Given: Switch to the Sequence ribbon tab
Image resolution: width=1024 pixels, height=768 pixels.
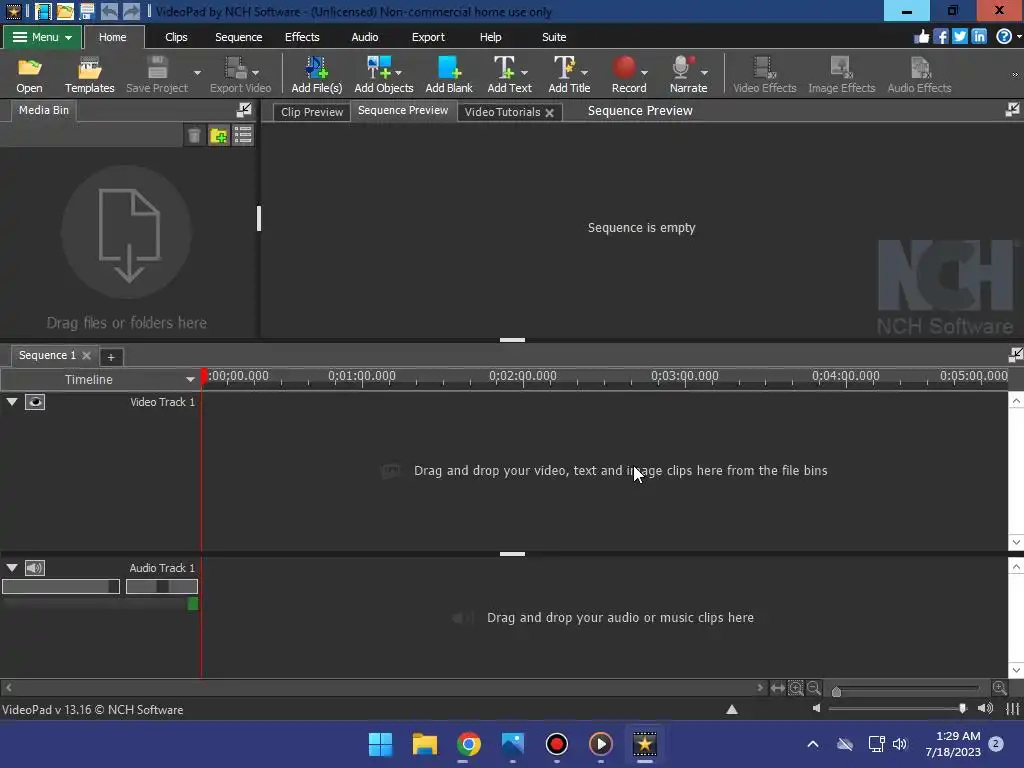Looking at the screenshot, I should pyautogui.click(x=238, y=37).
